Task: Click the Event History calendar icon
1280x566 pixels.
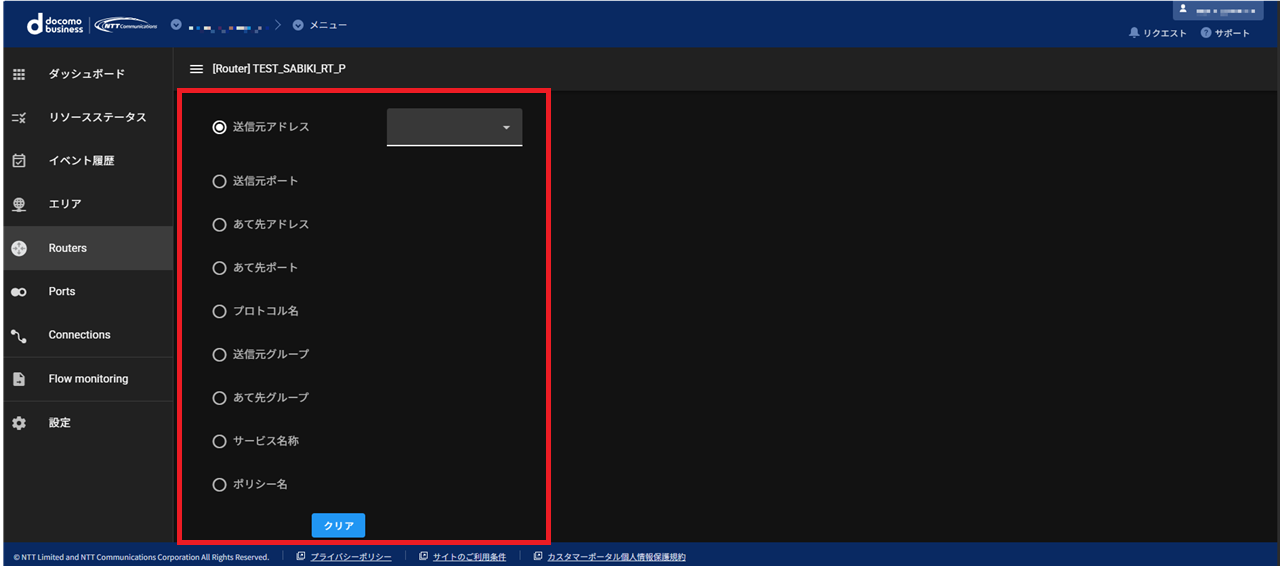Action: [x=19, y=161]
